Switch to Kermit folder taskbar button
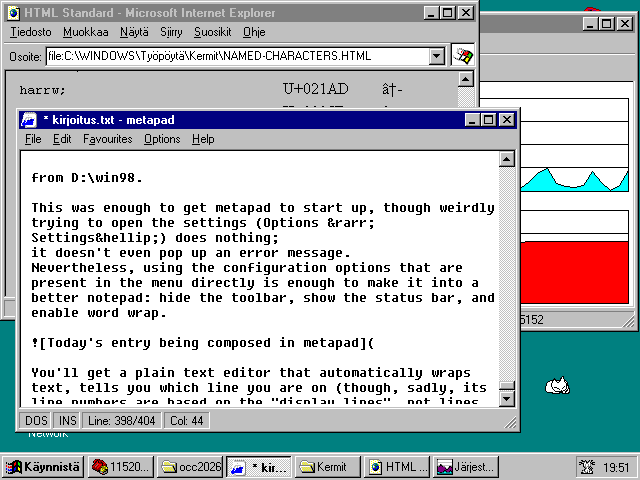 (x=328, y=467)
